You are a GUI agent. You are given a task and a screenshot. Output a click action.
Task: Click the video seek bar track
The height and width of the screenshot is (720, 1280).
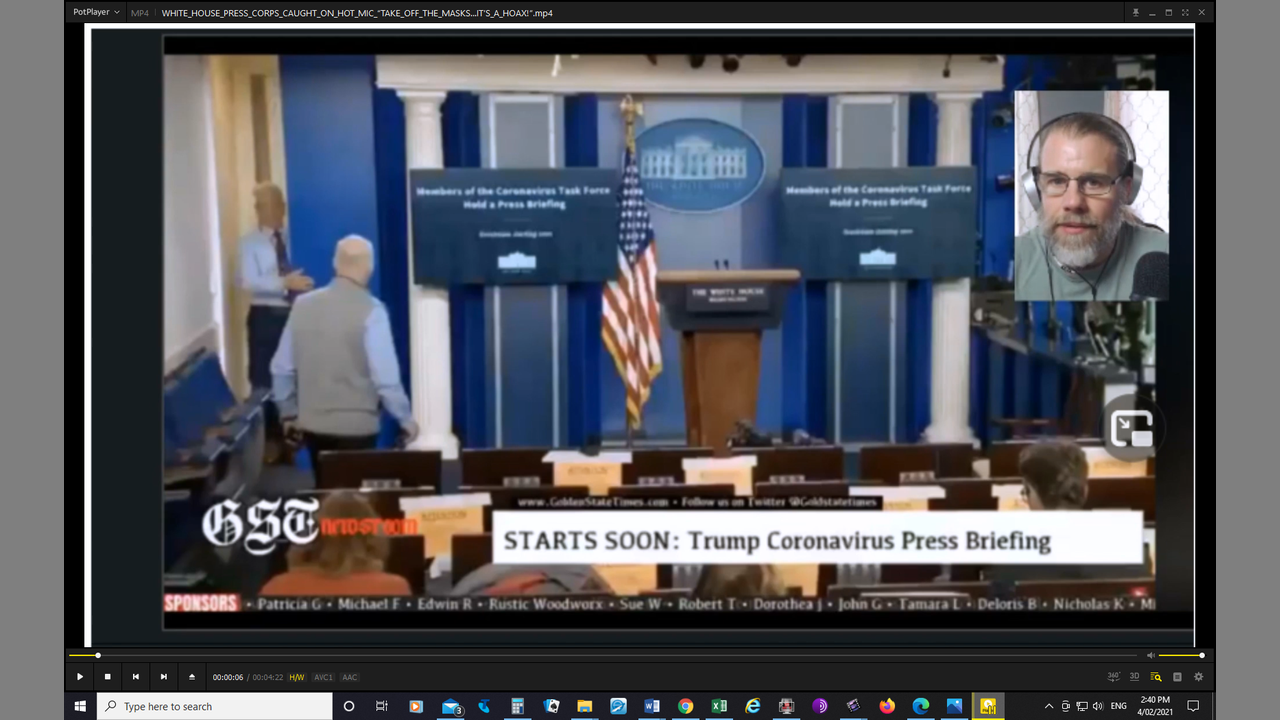click(x=600, y=655)
